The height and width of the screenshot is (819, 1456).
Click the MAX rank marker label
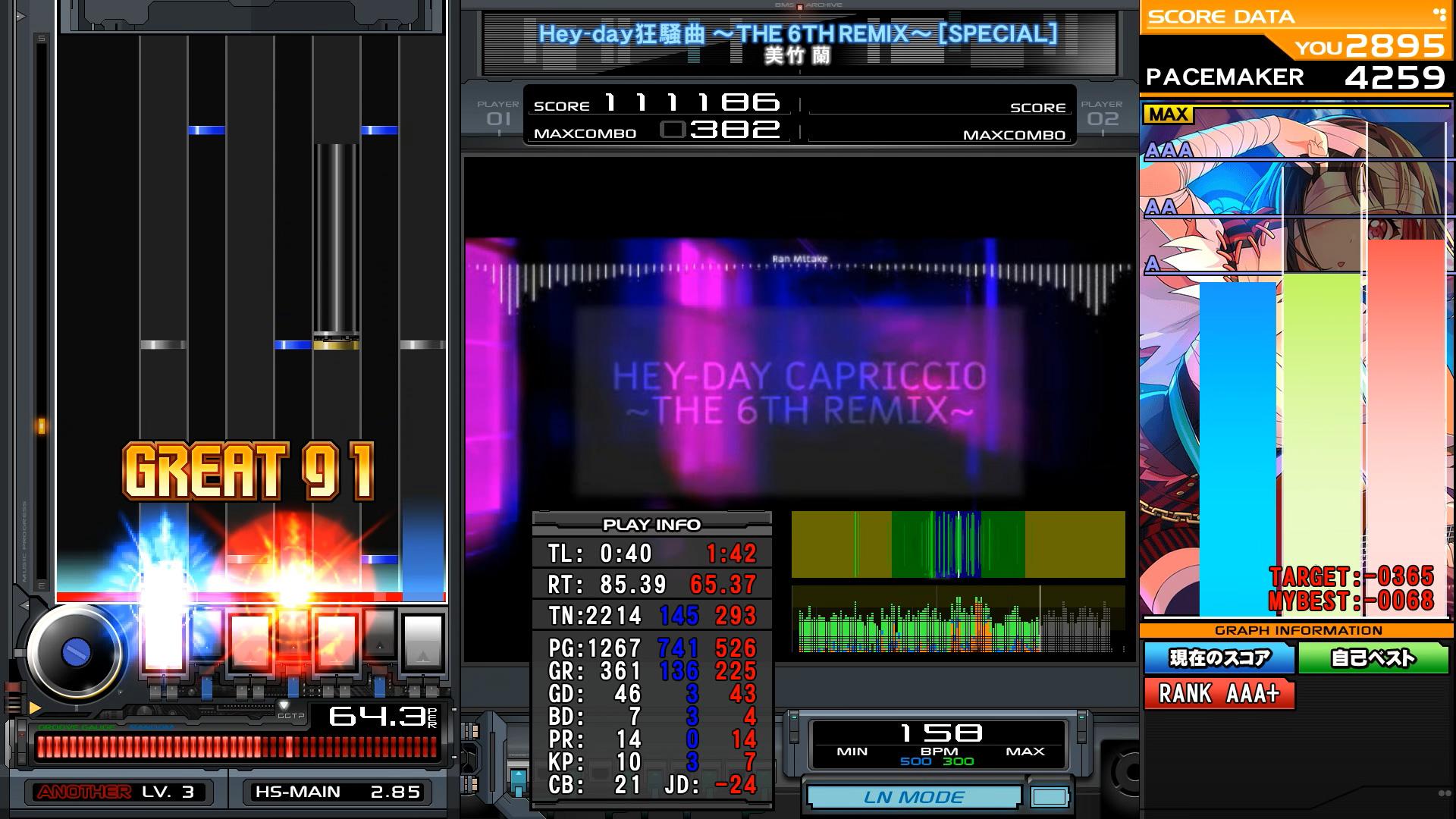click(x=1169, y=115)
